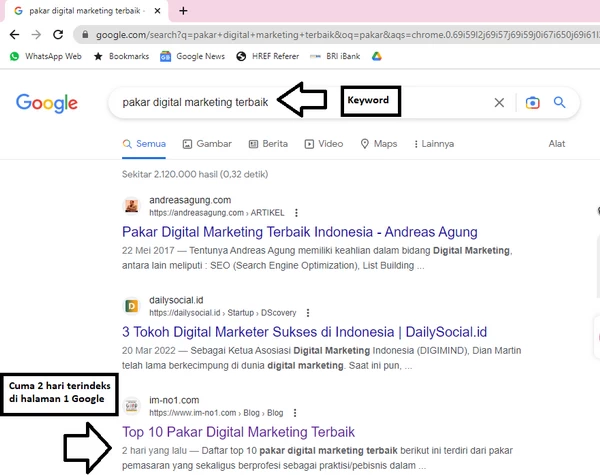Open BRI iBank bookmark
The width and height of the screenshot is (600, 475).
click(335, 56)
